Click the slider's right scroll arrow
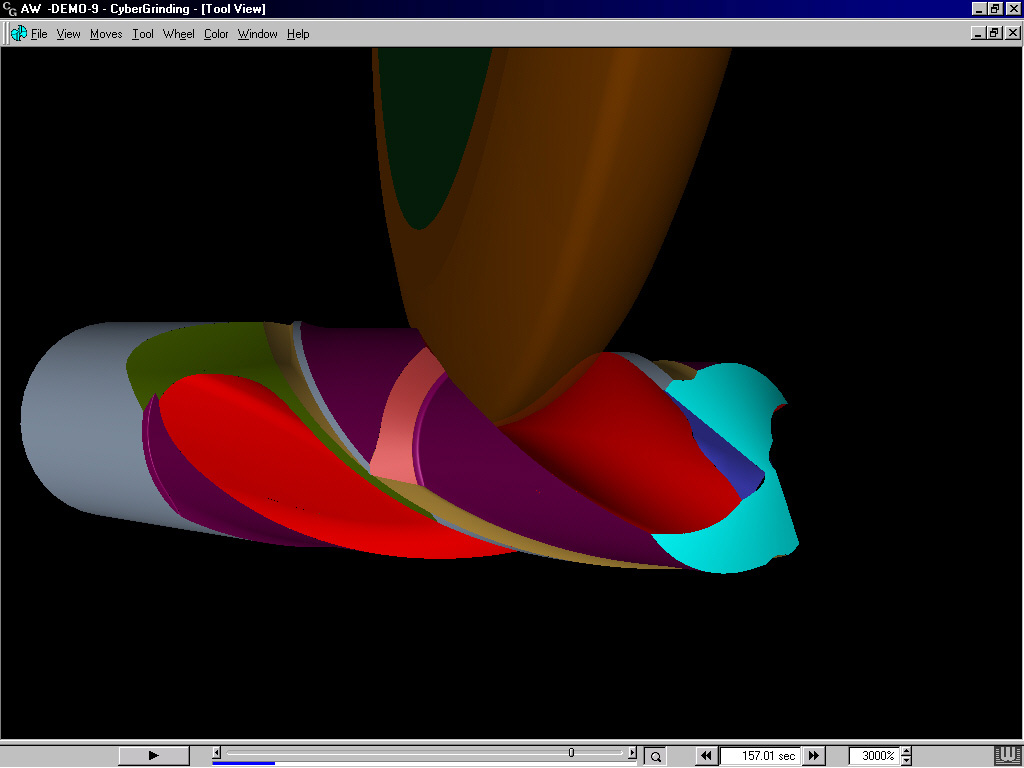The height and width of the screenshot is (768, 1024). [631, 753]
